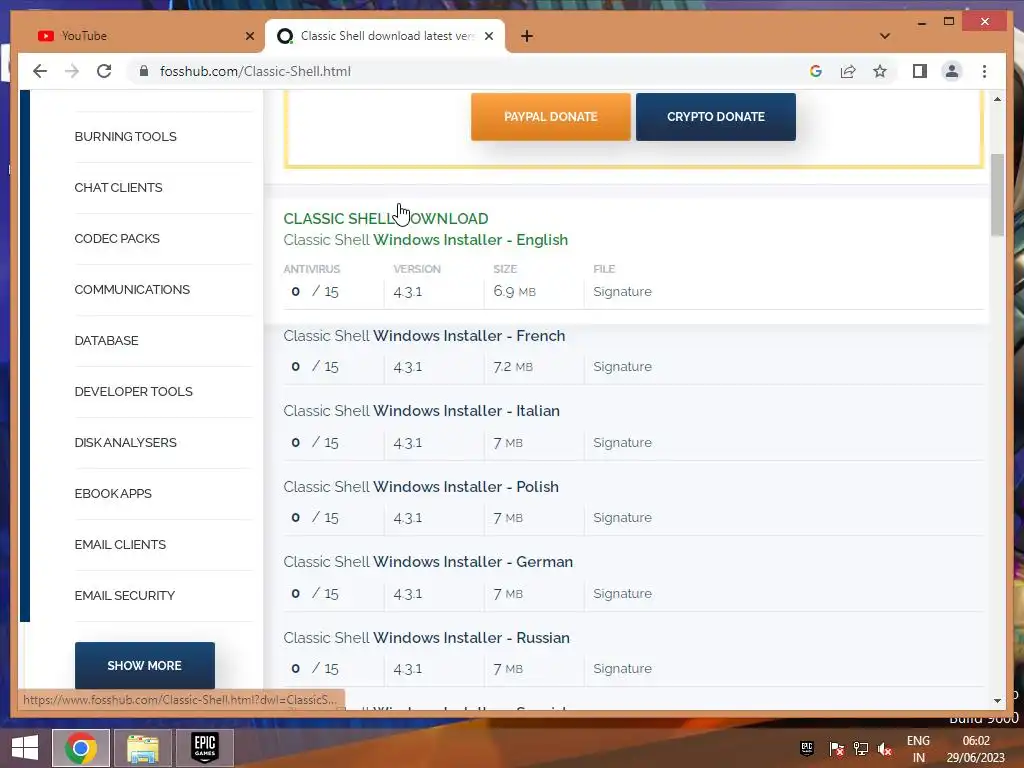The width and height of the screenshot is (1024, 768).
Task: Open Ebook Apps category
Action: pyautogui.click(x=113, y=493)
